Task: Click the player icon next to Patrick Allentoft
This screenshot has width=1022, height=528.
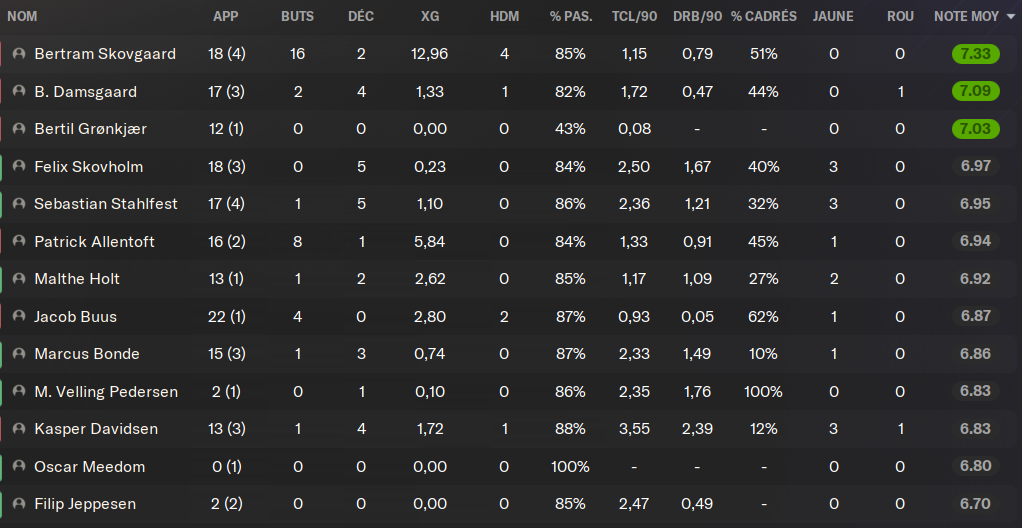Action: [19, 242]
